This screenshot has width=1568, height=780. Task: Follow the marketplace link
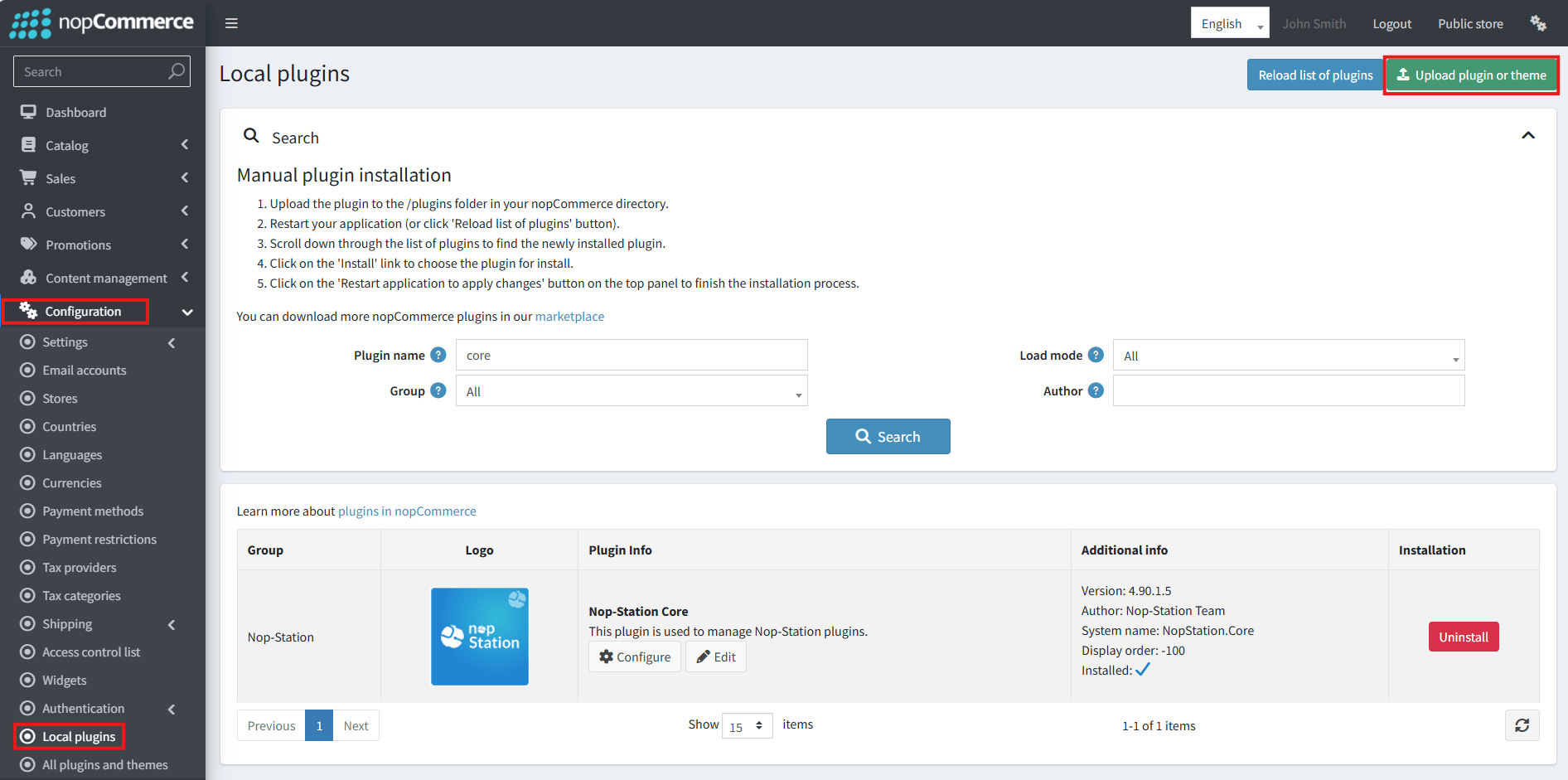point(569,317)
